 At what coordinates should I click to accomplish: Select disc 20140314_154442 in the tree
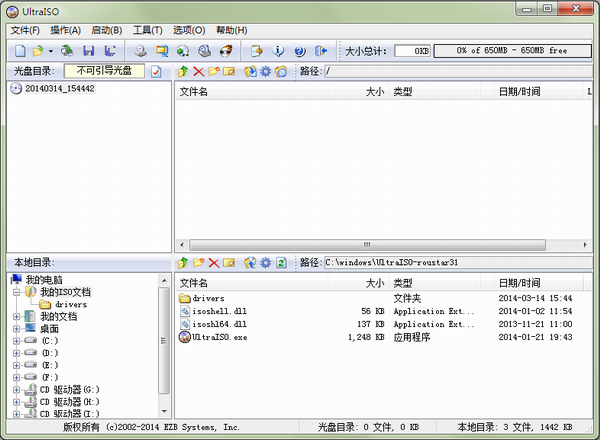60,89
